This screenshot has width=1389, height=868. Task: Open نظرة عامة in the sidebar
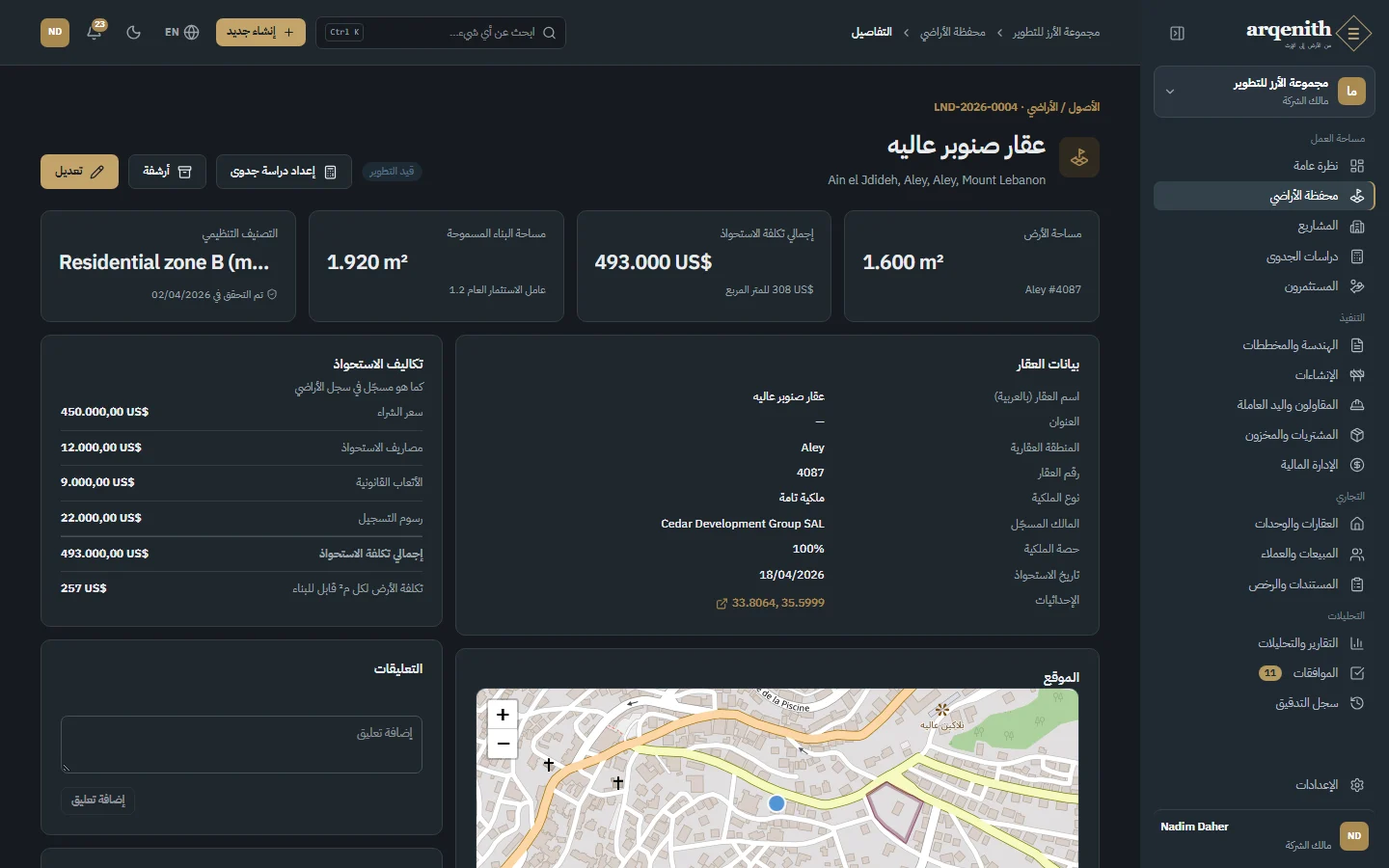1264,166
